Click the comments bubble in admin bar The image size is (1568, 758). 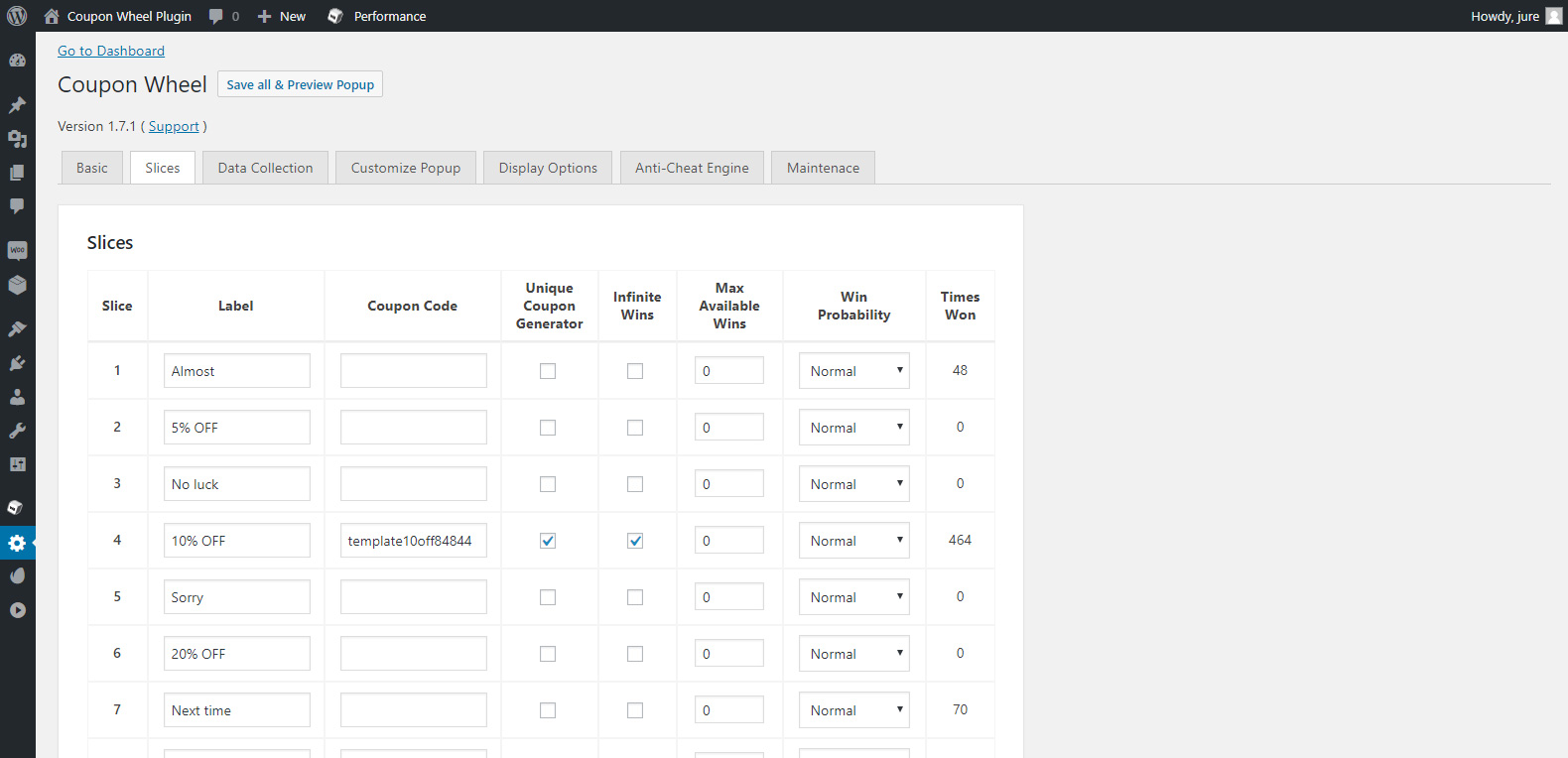(223, 16)
